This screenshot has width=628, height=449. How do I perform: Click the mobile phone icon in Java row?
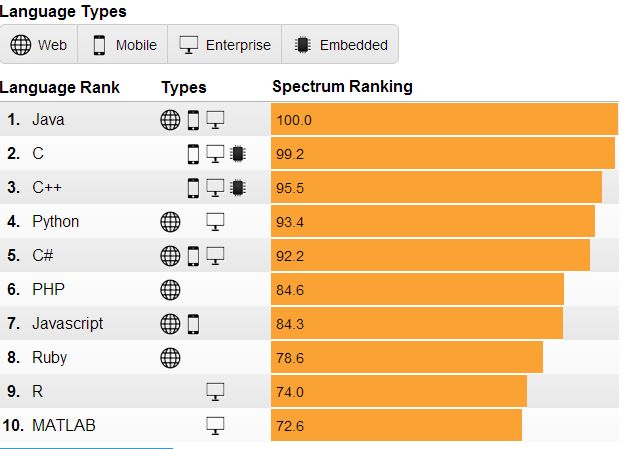coord(194,120)
